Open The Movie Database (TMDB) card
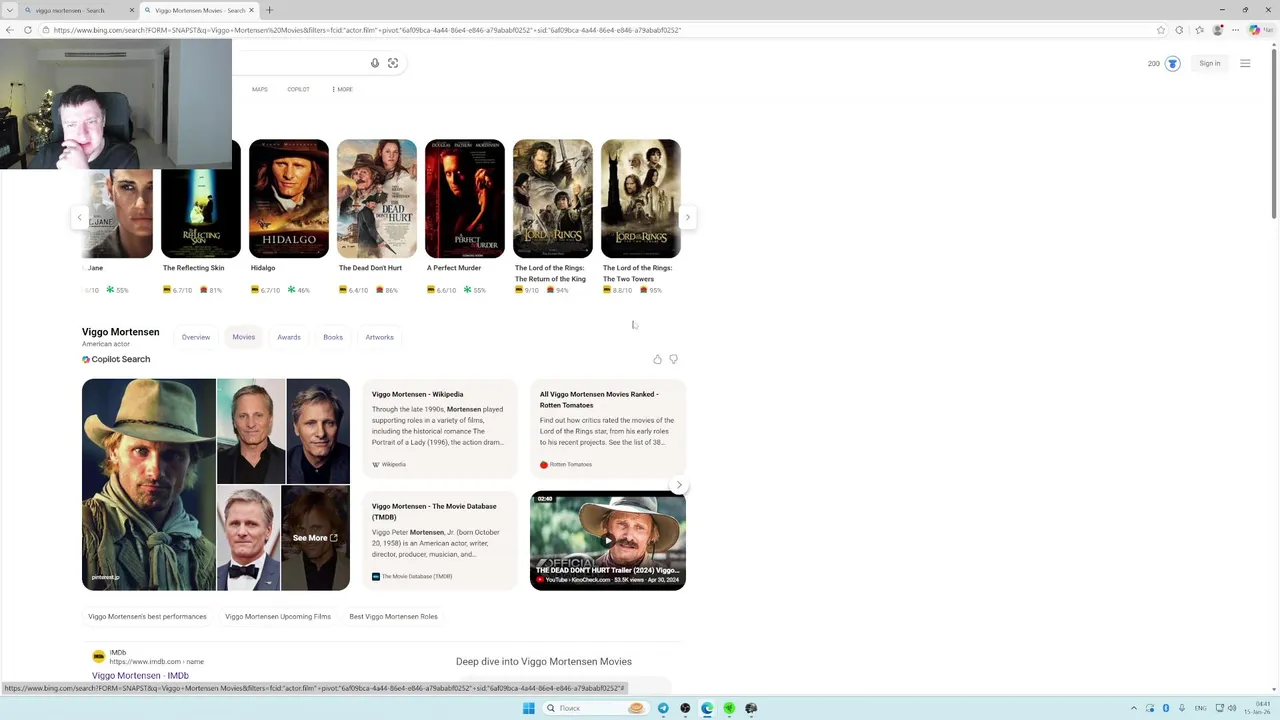1280x720 pixels. (440, 540)
